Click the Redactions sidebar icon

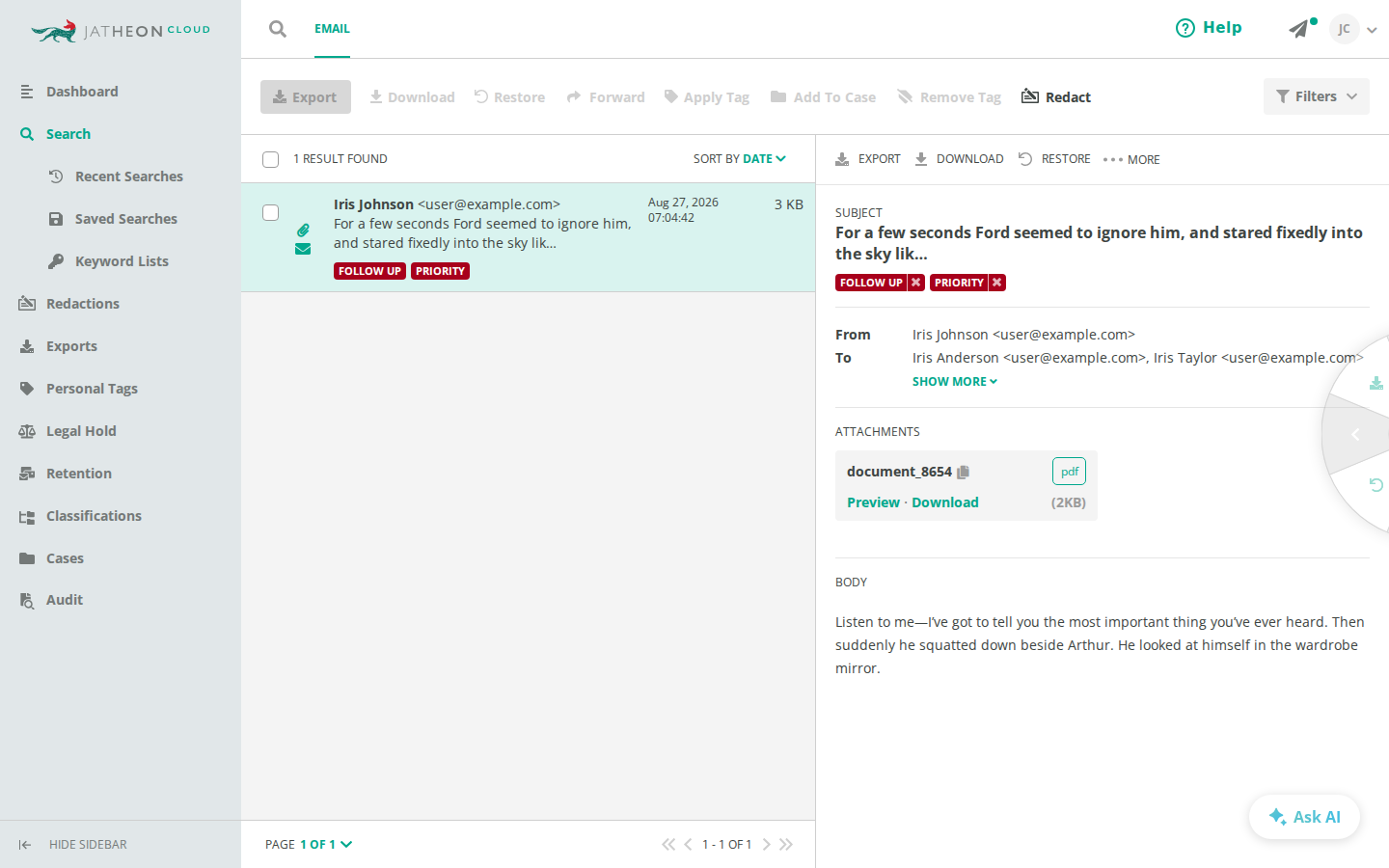(x=27, y=304)
